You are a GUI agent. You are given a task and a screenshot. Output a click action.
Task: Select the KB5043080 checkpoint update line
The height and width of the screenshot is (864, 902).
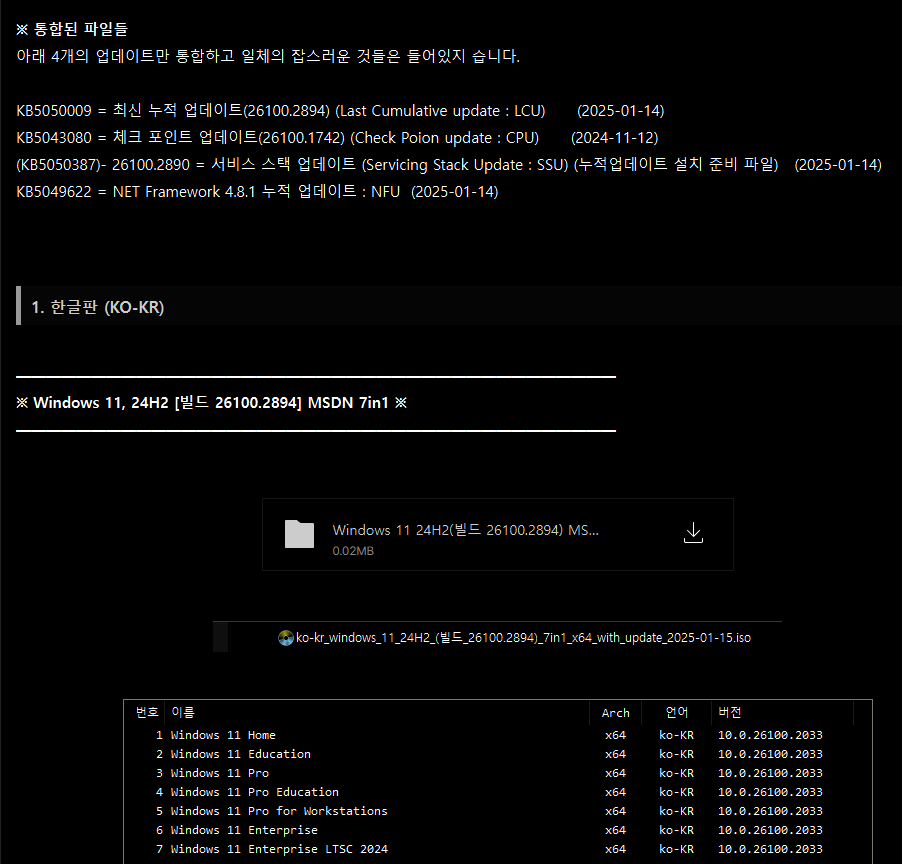pyautogui.click(x=337, y=137)
